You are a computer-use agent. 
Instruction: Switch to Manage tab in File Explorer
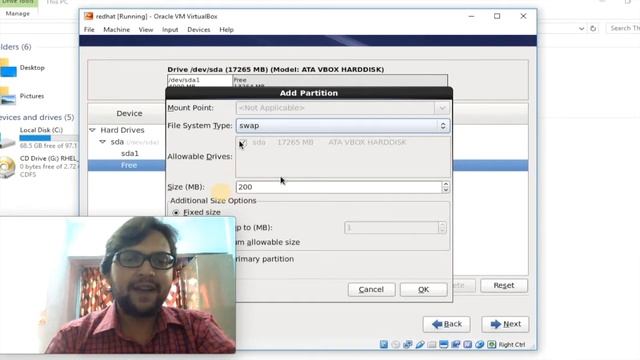click(x=18, y=13)
